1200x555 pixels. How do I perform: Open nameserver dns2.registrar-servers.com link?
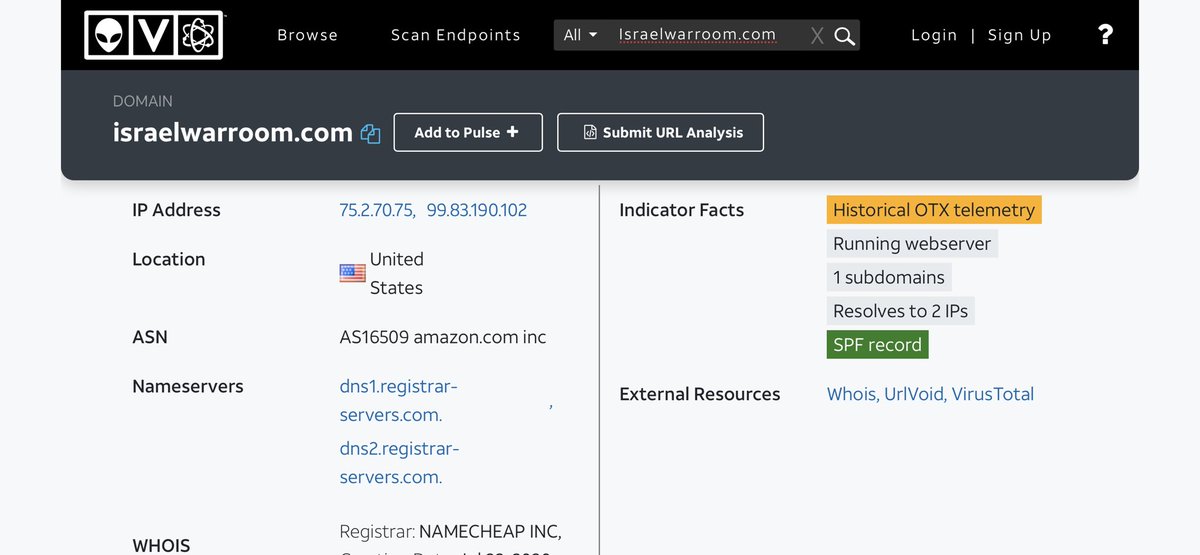click(x=398, y=463)
